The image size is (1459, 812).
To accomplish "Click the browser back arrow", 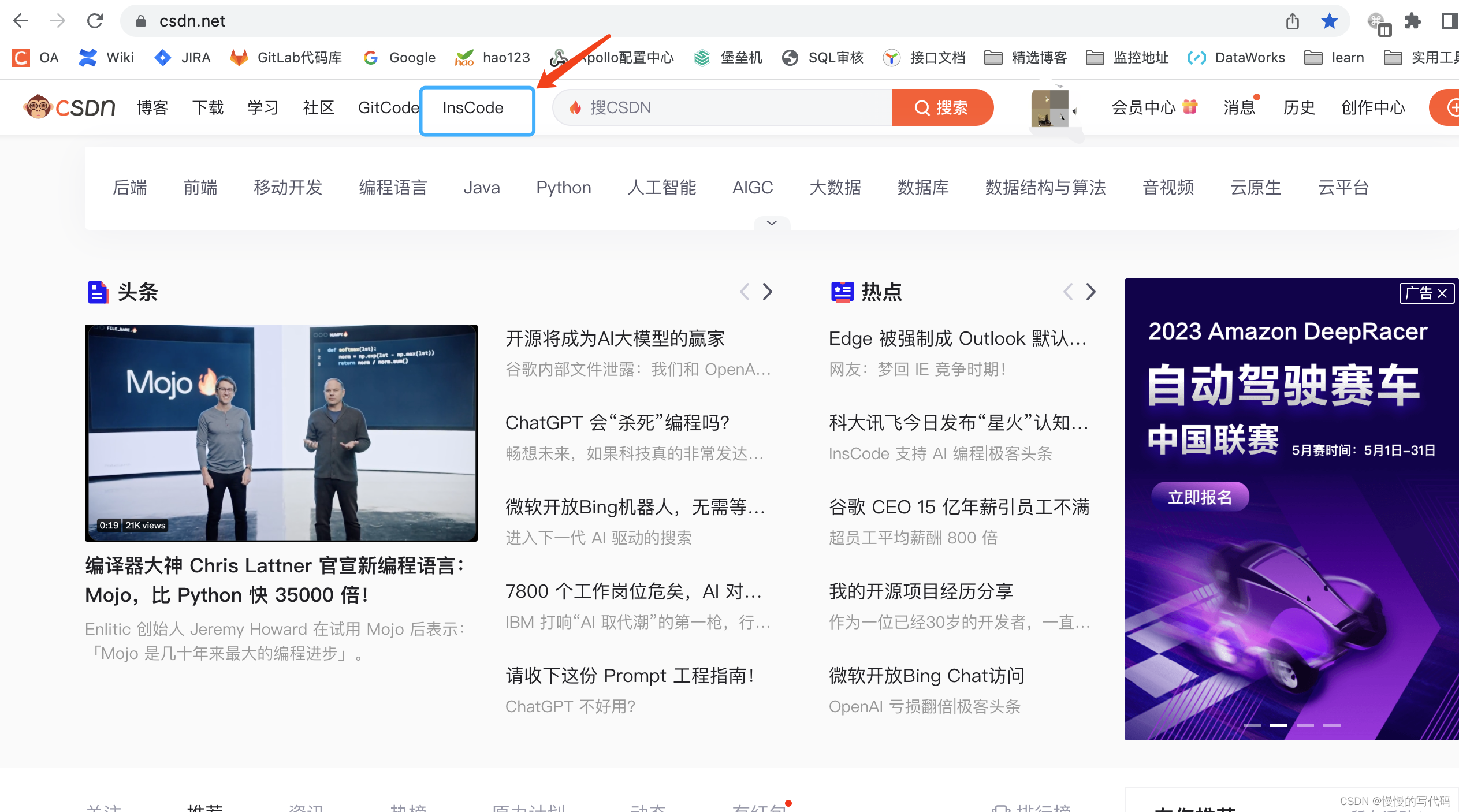I will tap(21, 21).
